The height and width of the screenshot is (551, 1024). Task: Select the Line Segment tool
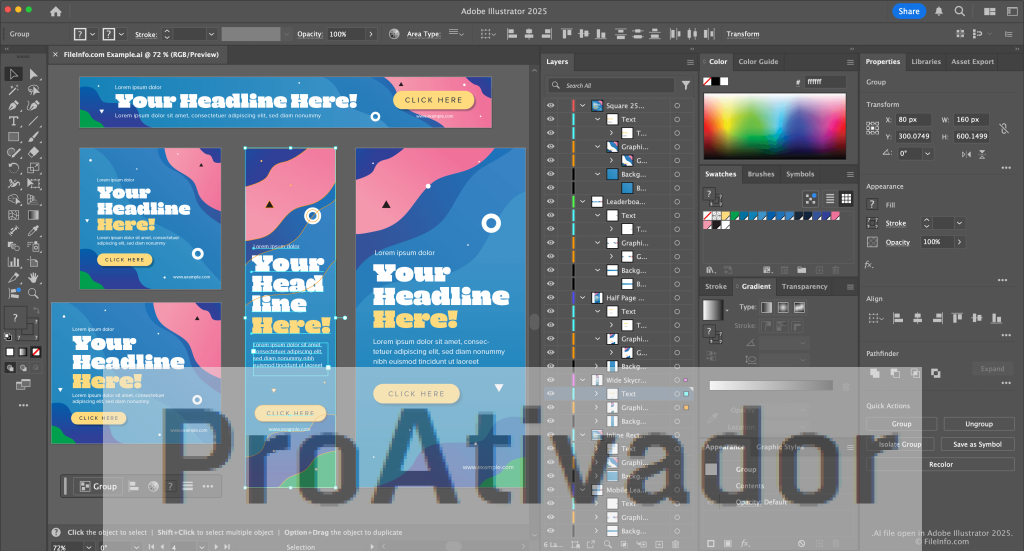pos(33,121)
